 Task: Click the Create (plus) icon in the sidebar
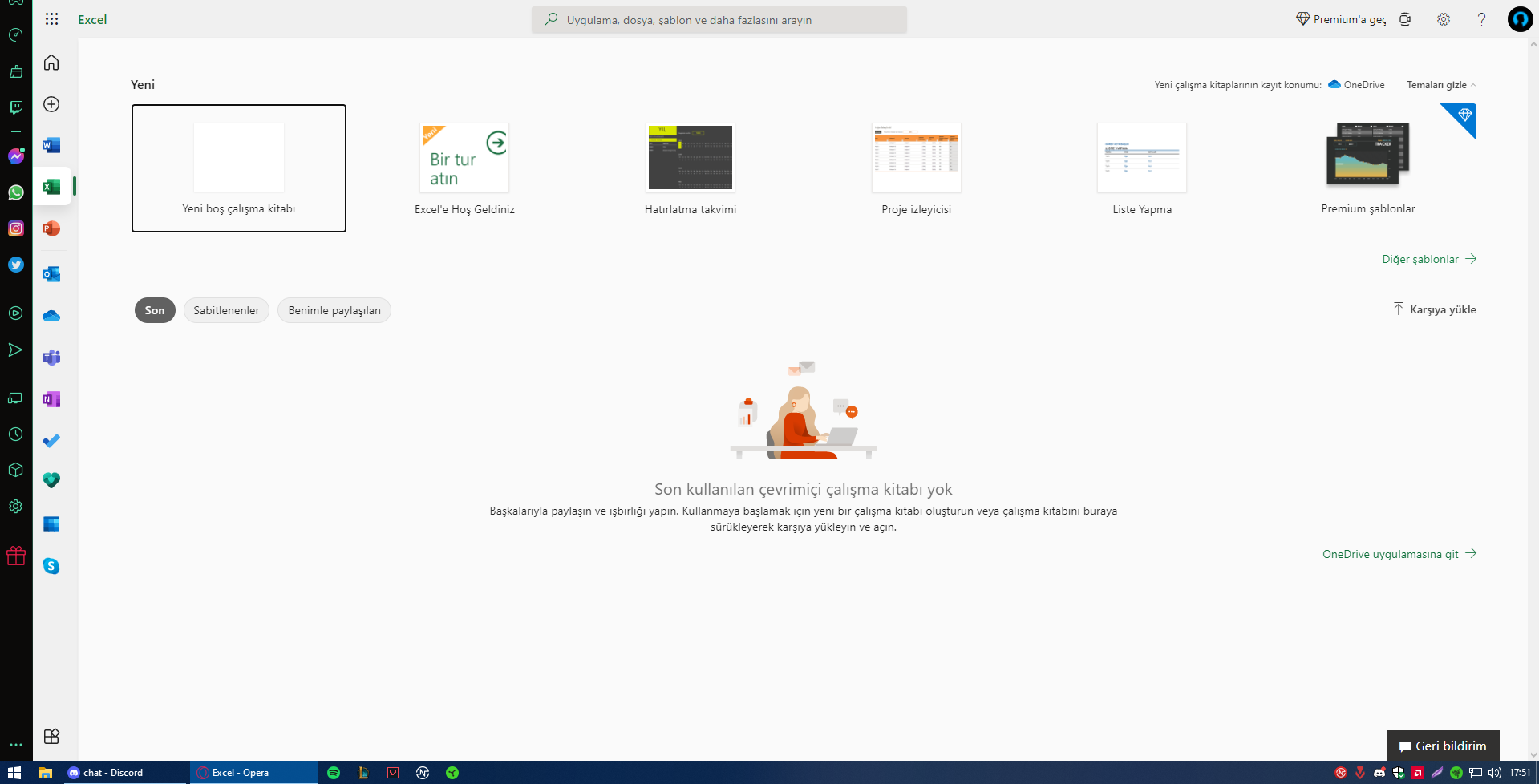pyautogui.click(x=51, y=104)
